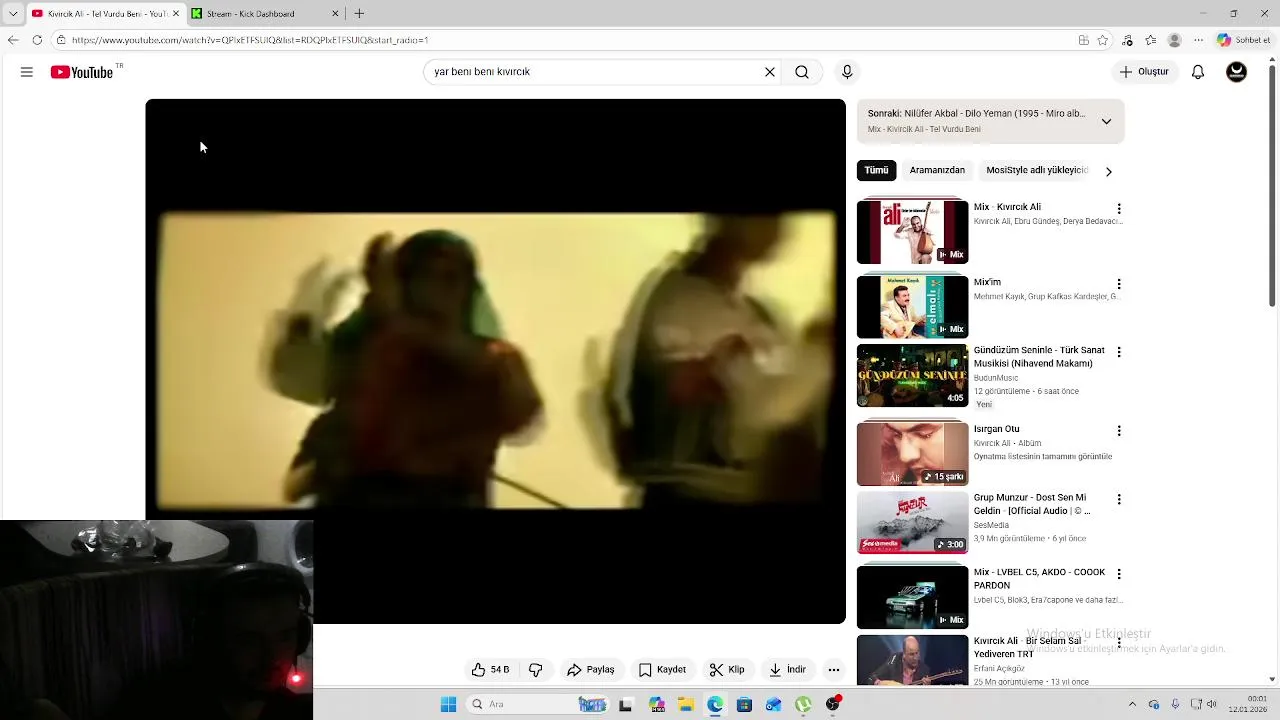Image resolution: width=1280 pixels, height=720 pixels.
Task: Download the video with İndir
Action: pyautogui.click(x=787, y=670)
